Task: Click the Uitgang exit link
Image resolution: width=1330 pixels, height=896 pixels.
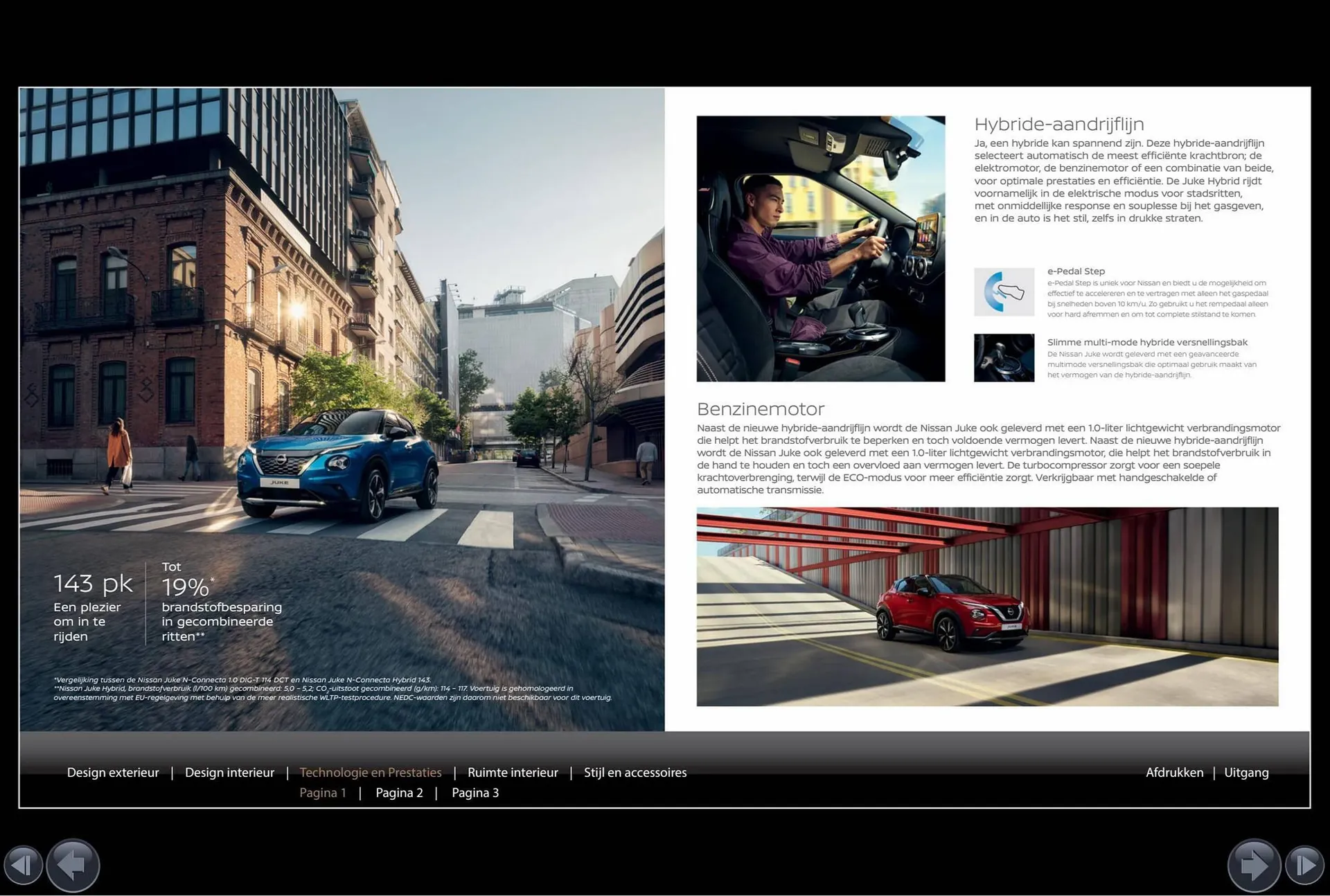Action: click(x=1246, y=773)
